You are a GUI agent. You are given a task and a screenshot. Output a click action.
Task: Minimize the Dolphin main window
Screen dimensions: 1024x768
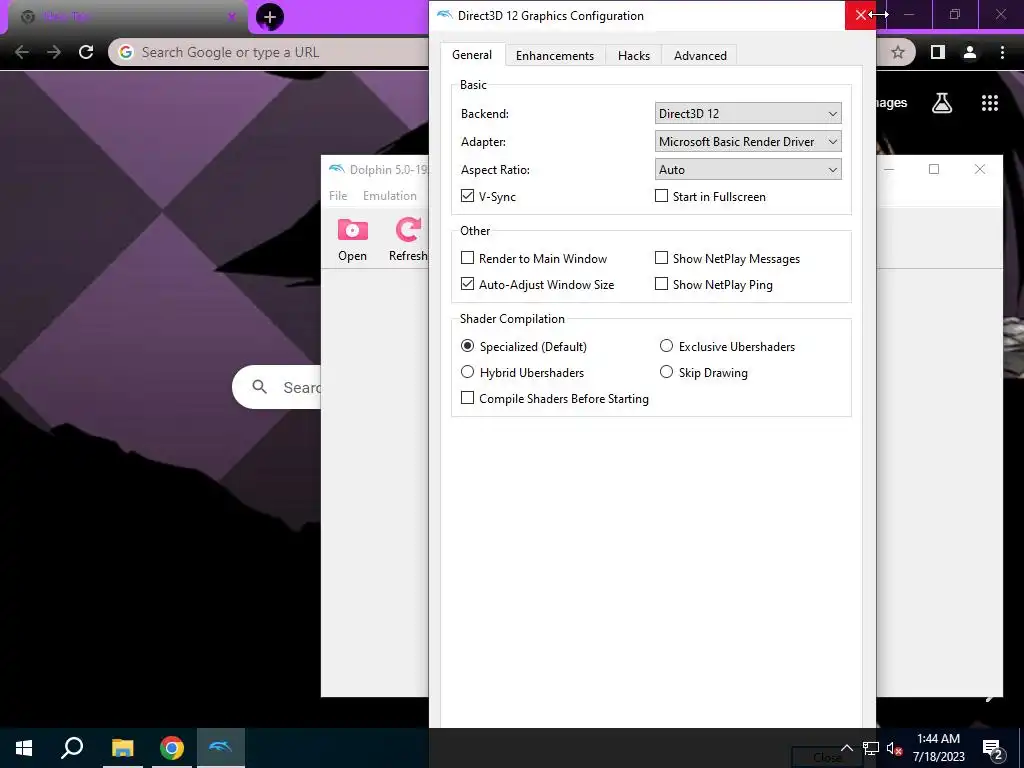tap(889, 169)
